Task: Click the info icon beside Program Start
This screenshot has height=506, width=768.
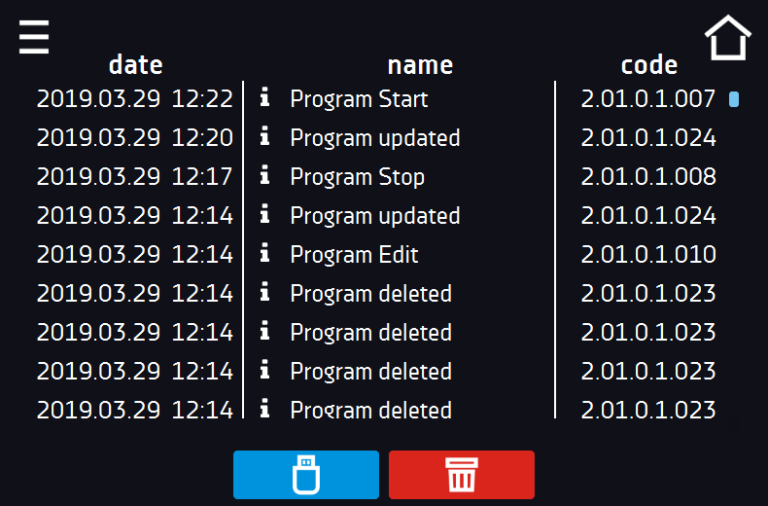Action: click(264, 97)
